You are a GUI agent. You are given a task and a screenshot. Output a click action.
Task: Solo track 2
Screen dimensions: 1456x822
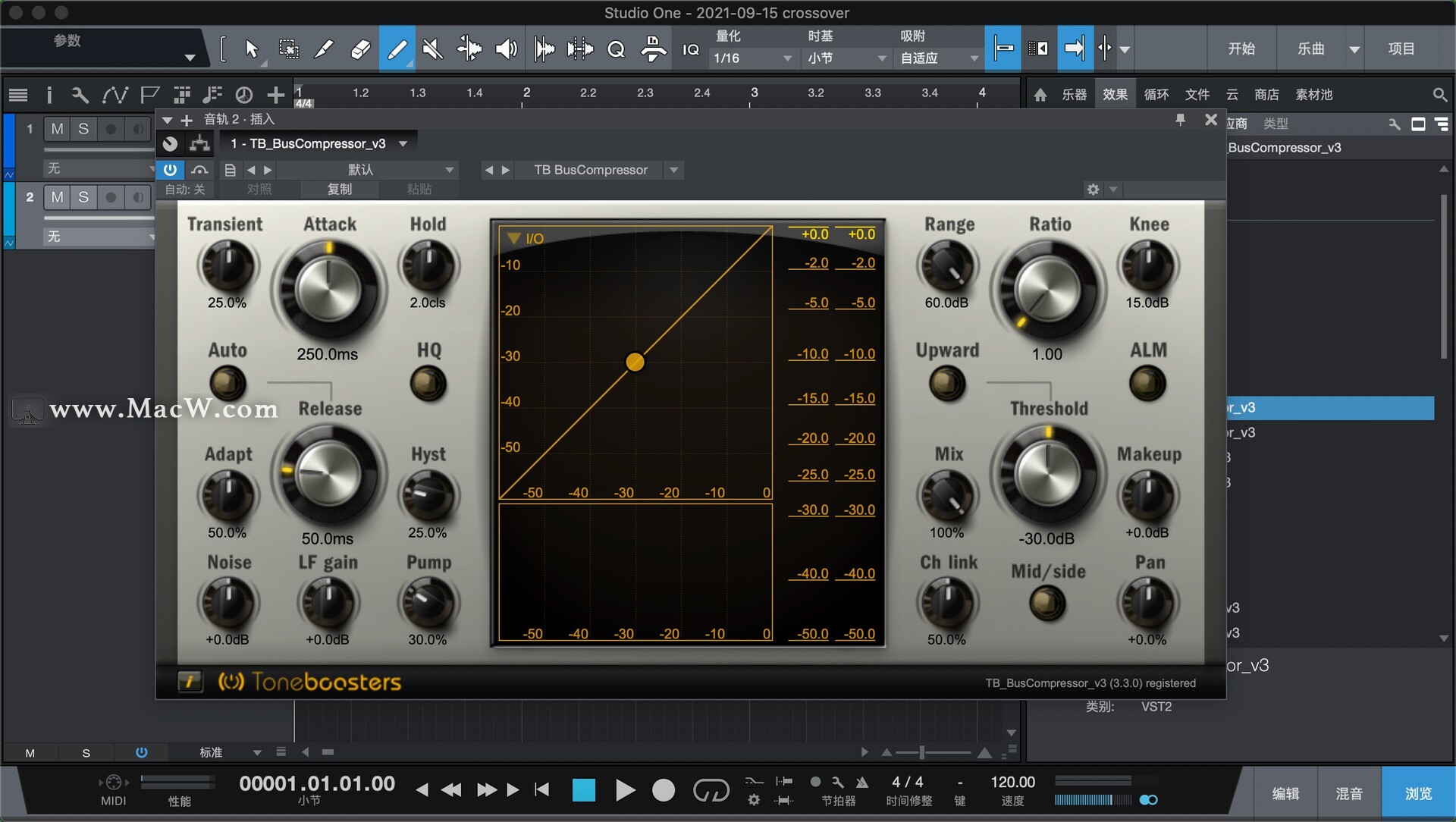pos(83,197)
